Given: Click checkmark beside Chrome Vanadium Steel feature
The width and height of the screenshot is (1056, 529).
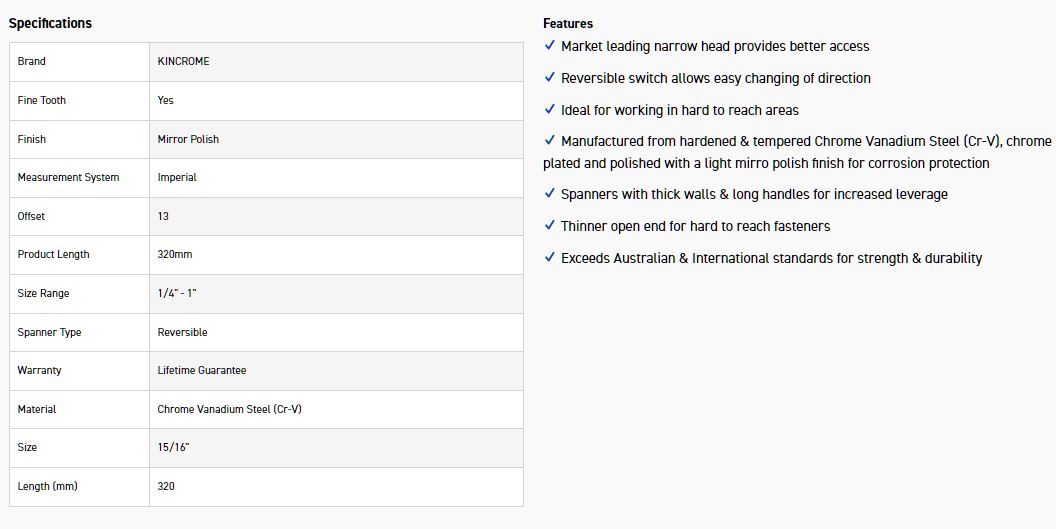Looking at the screenshot, I should point(550,141).
